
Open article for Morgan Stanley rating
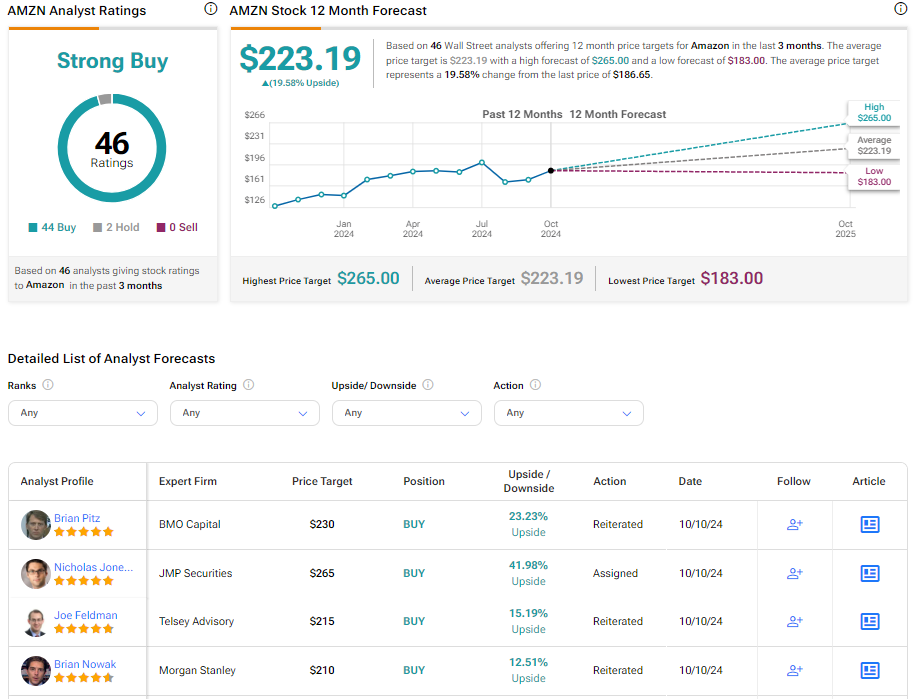pyautogui.click(x=870, y=670)
